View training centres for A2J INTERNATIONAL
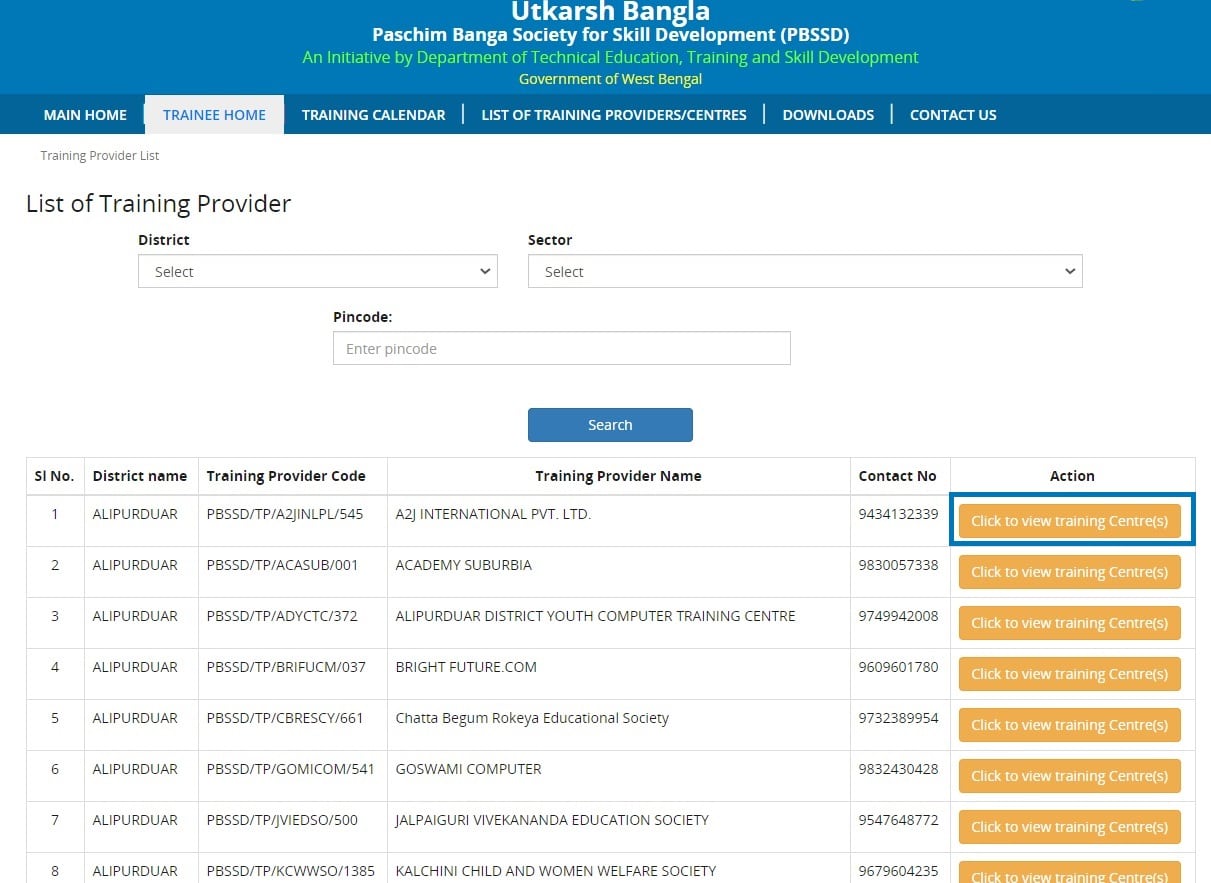 (x=1069, y=521)
